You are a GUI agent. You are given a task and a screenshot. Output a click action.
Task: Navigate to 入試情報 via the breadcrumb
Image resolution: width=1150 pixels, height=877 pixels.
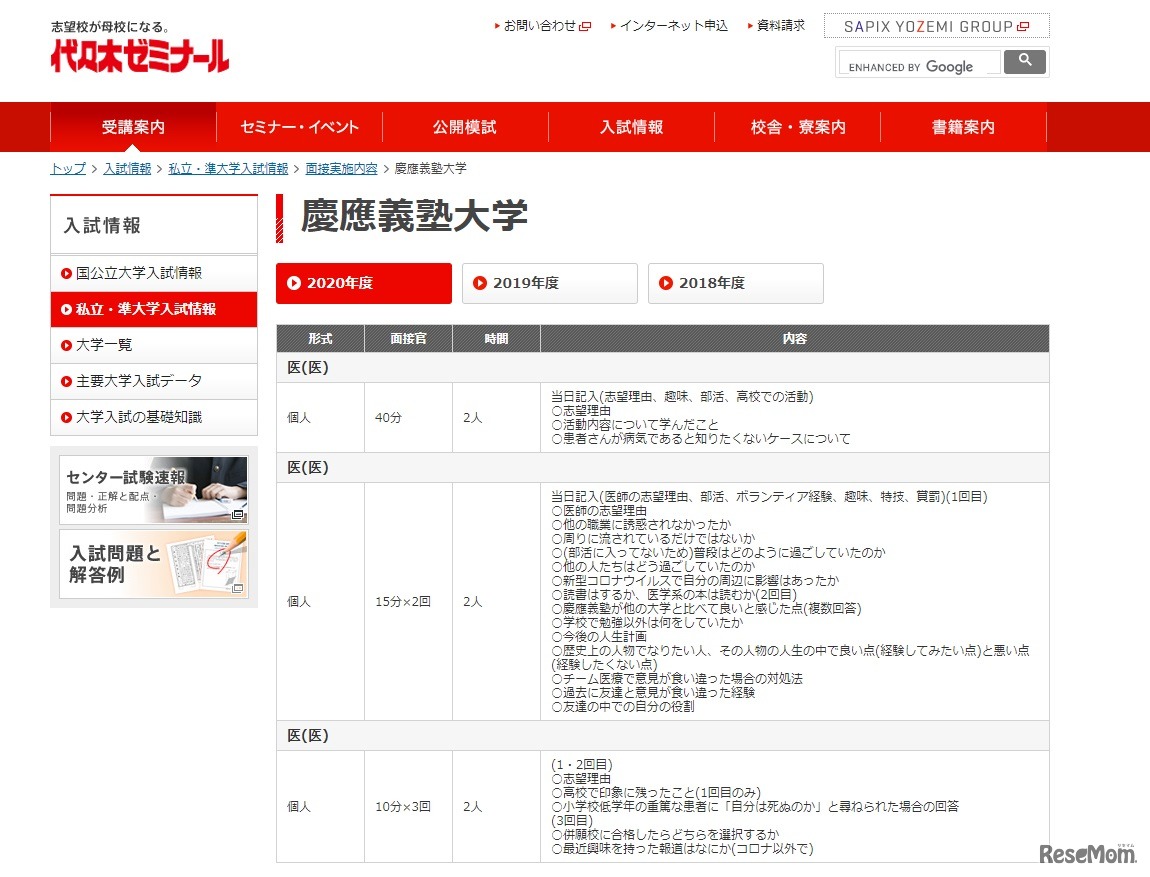pyautogui.click(x=127, y=169)
